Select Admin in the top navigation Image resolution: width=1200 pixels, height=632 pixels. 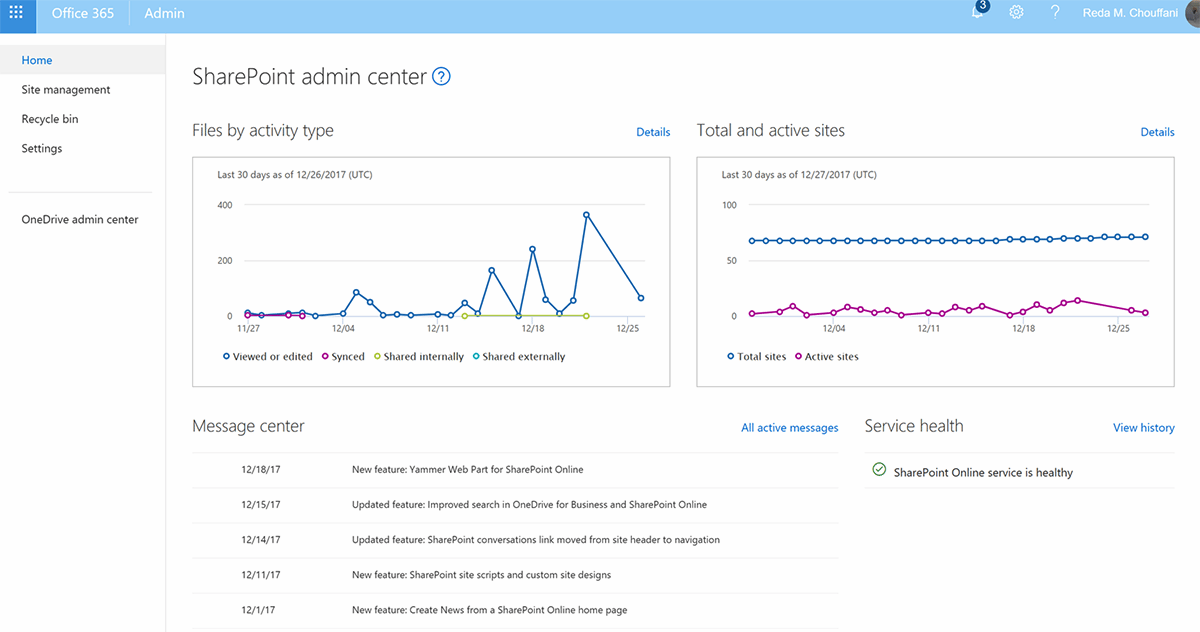pos(164,13)
